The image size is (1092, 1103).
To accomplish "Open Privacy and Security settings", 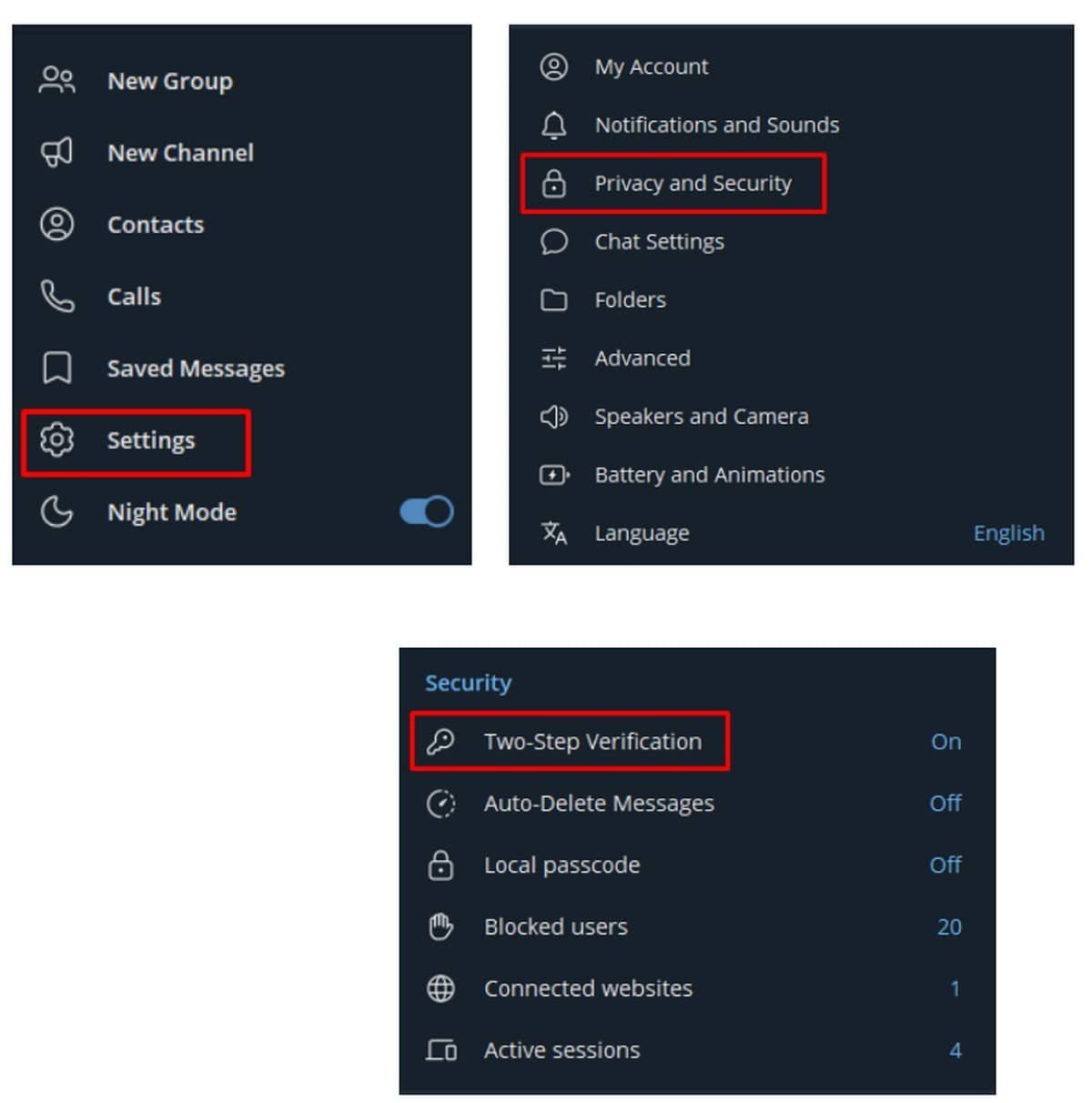I will (693, 184).
